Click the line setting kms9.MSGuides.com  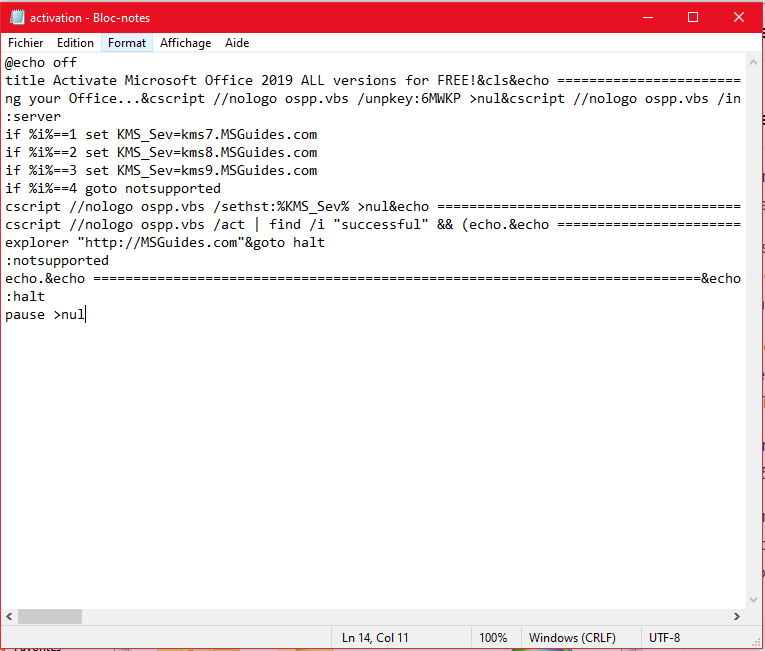161,171
